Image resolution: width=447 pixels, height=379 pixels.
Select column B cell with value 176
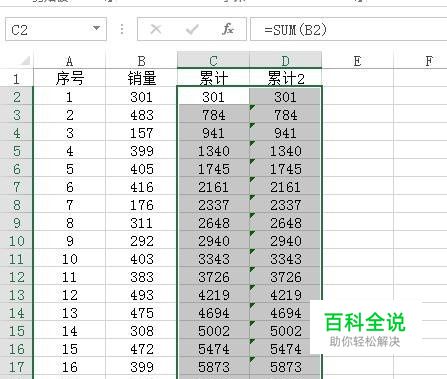pos(141,205)
